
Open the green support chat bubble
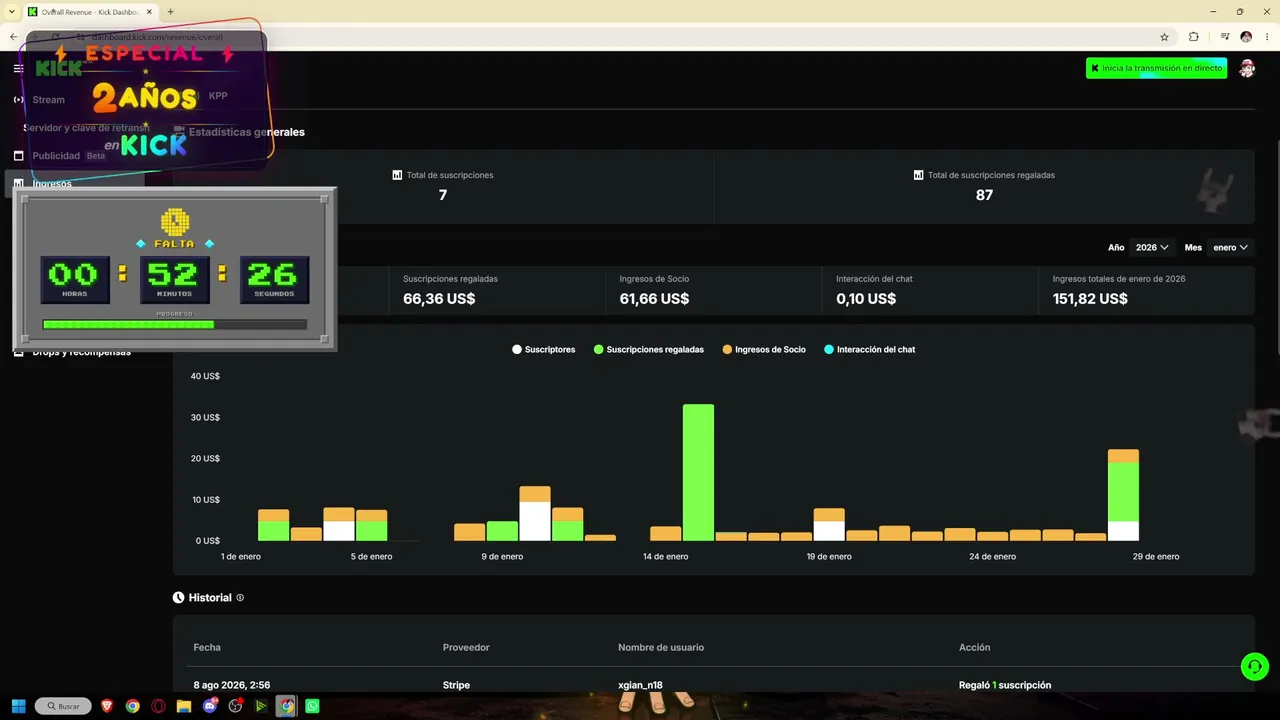coord(1254,666)
